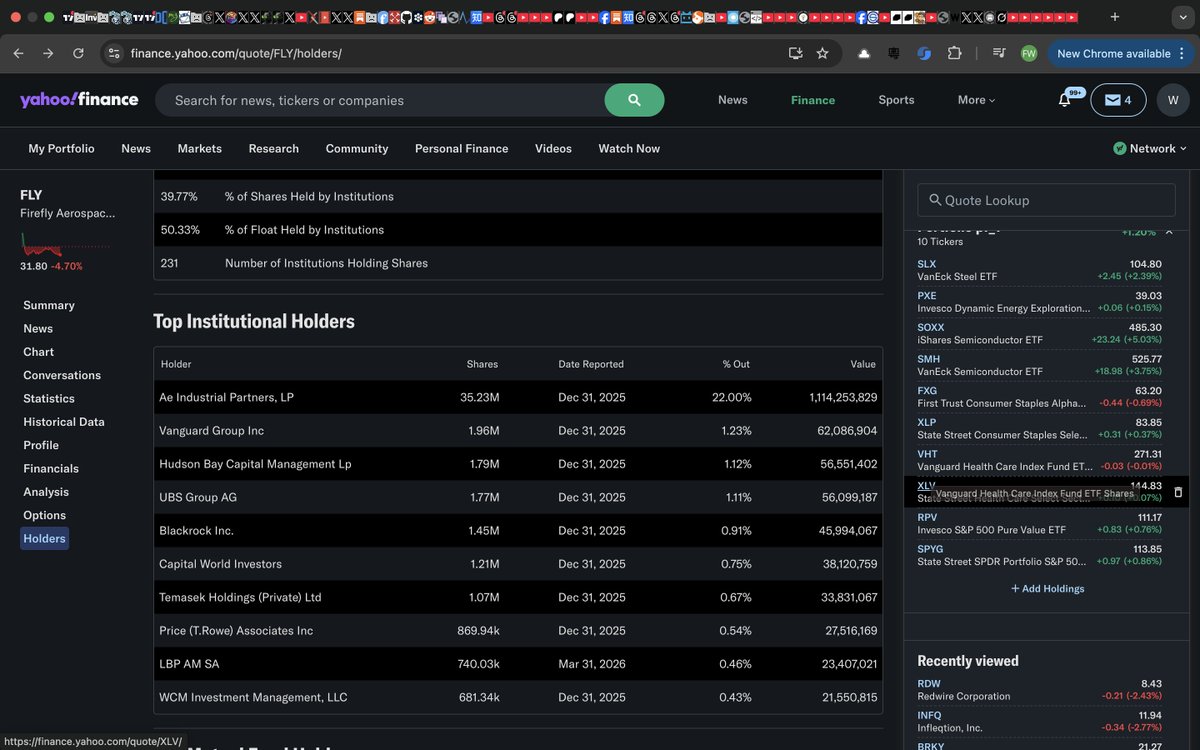The image size is (1200, 750).
Task: Collapse the portfolio list chevron
Action: [1169, 232]
